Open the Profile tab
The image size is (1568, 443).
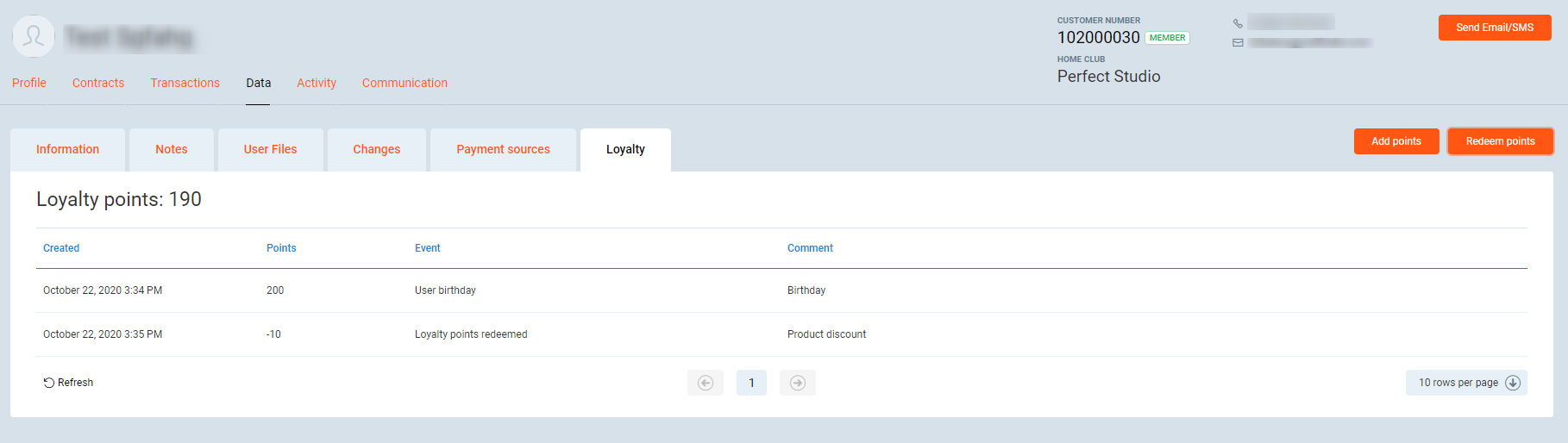point(29,83)
